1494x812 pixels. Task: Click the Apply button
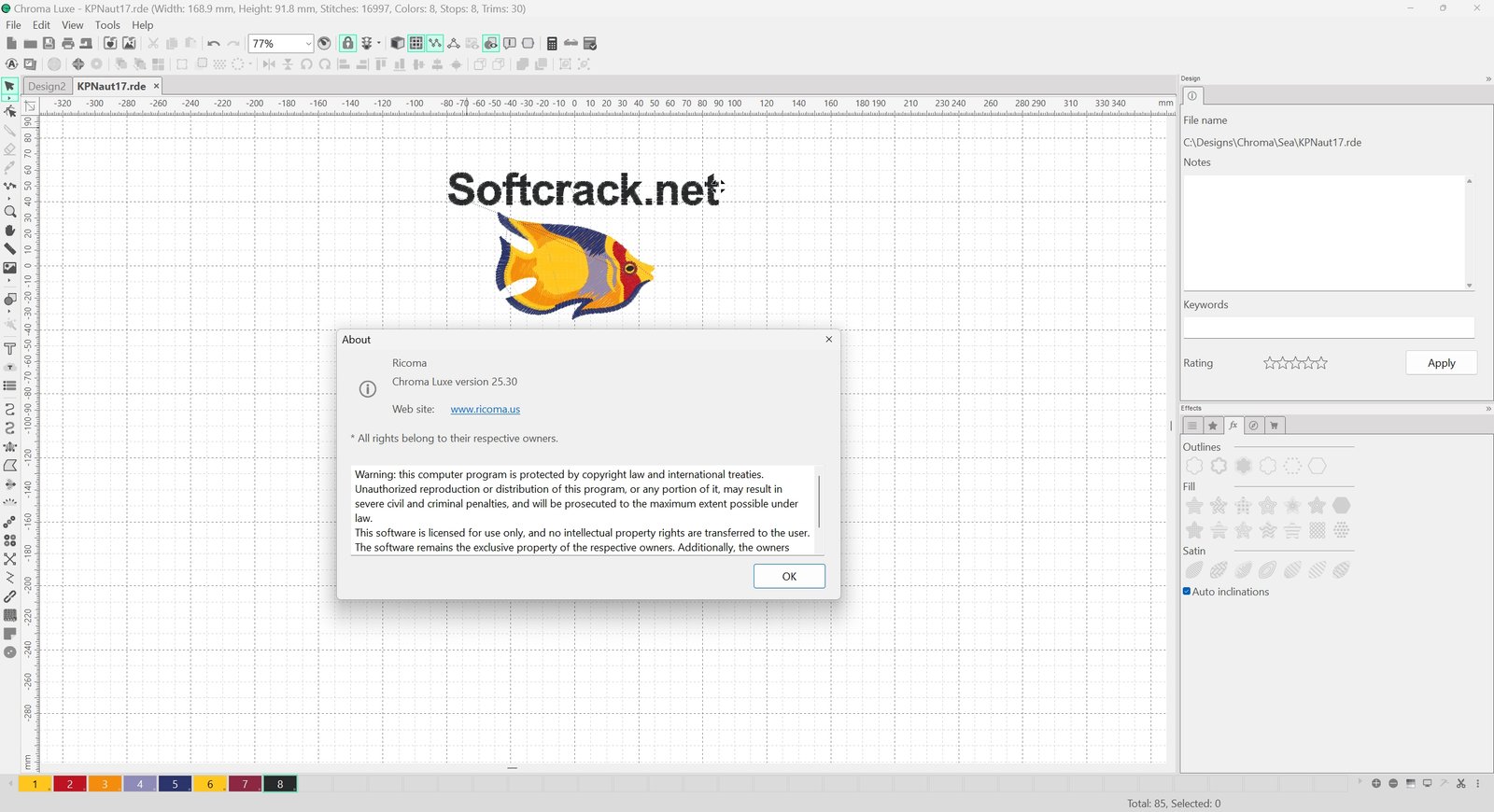[x=1441, y=363]
